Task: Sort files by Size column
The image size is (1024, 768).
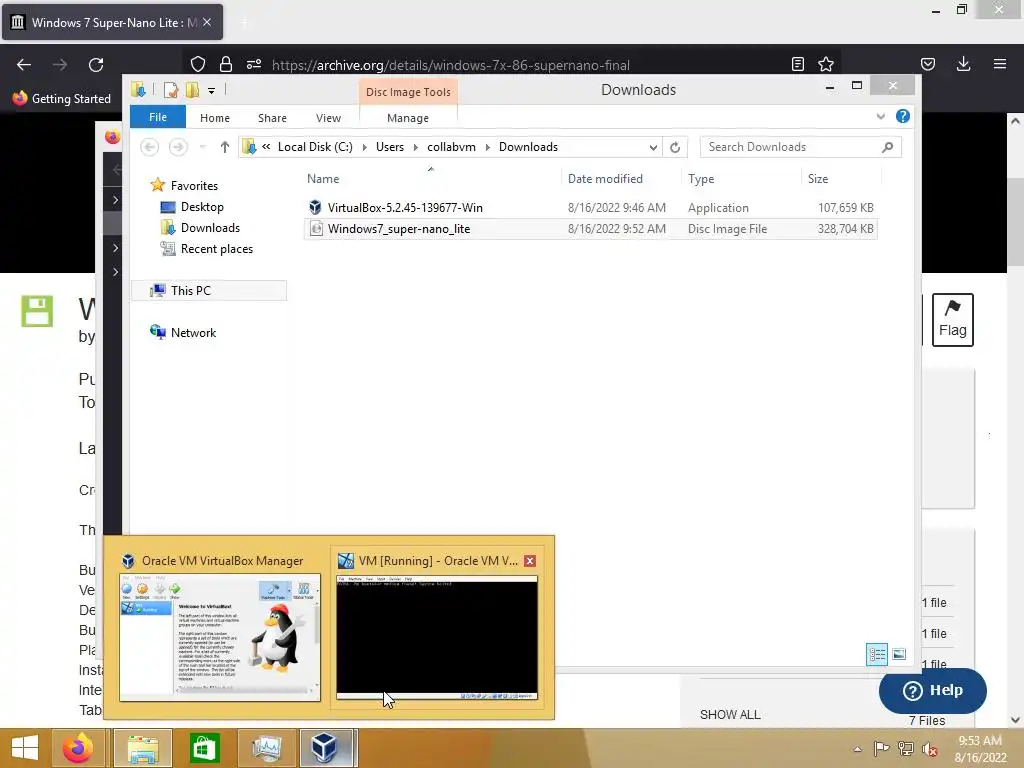Action: [x=841, y=179]
